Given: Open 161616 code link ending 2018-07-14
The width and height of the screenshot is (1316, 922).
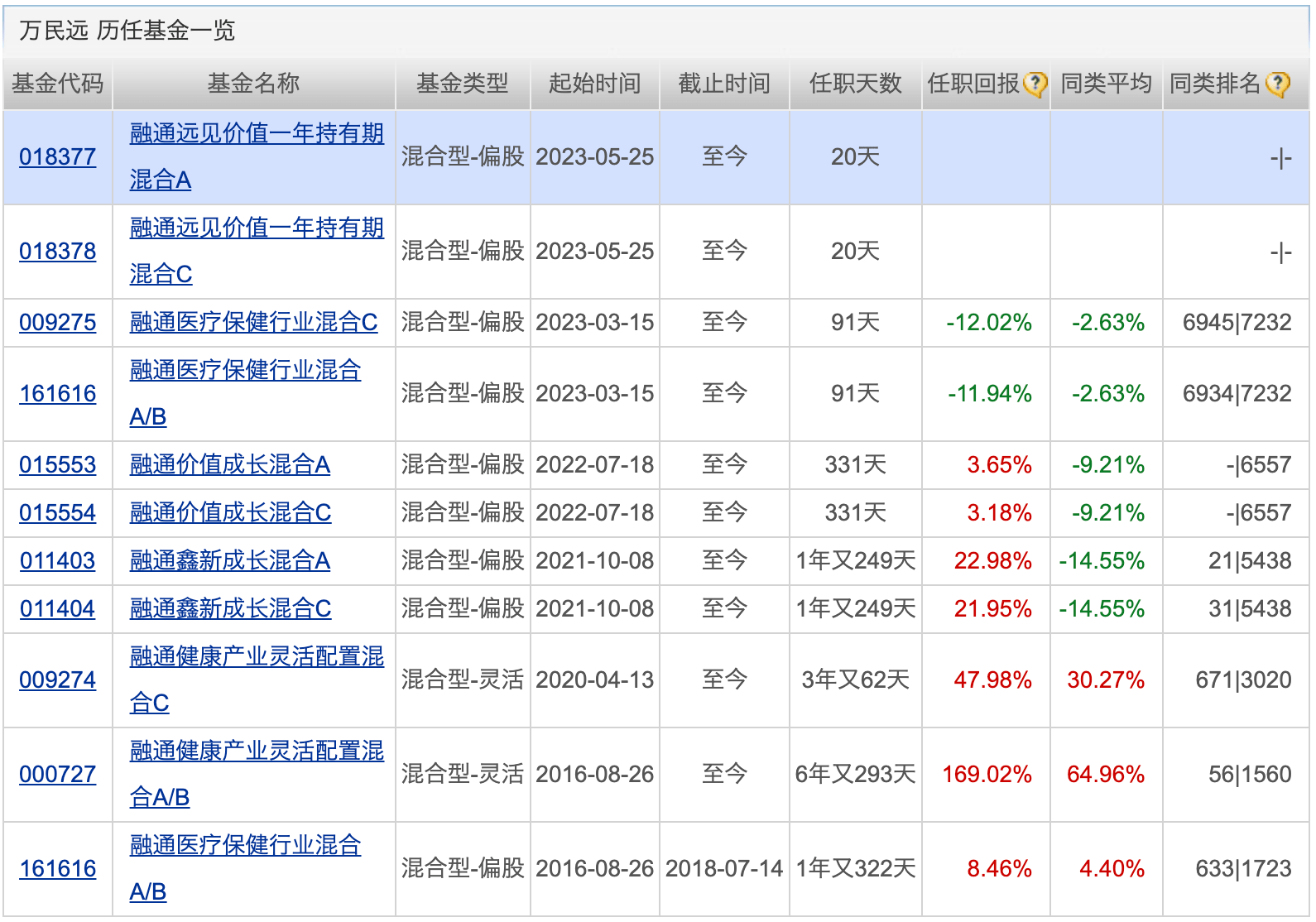Looking at the screenshot, I should click(58, 868).
